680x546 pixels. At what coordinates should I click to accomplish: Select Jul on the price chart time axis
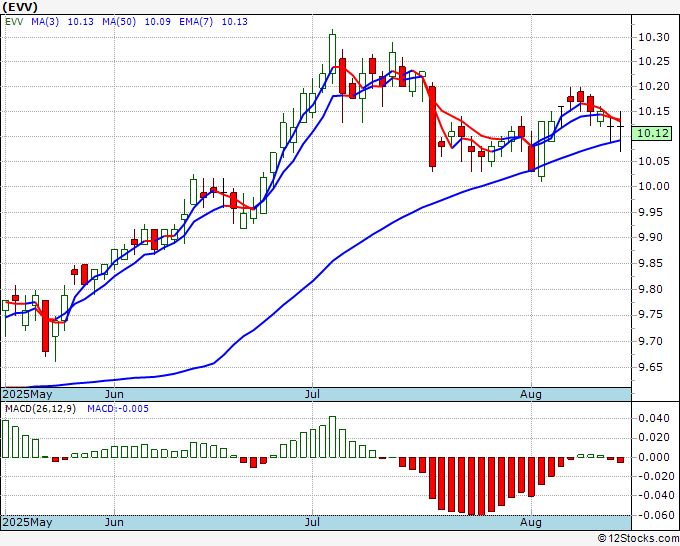click(x=312, y=394)
